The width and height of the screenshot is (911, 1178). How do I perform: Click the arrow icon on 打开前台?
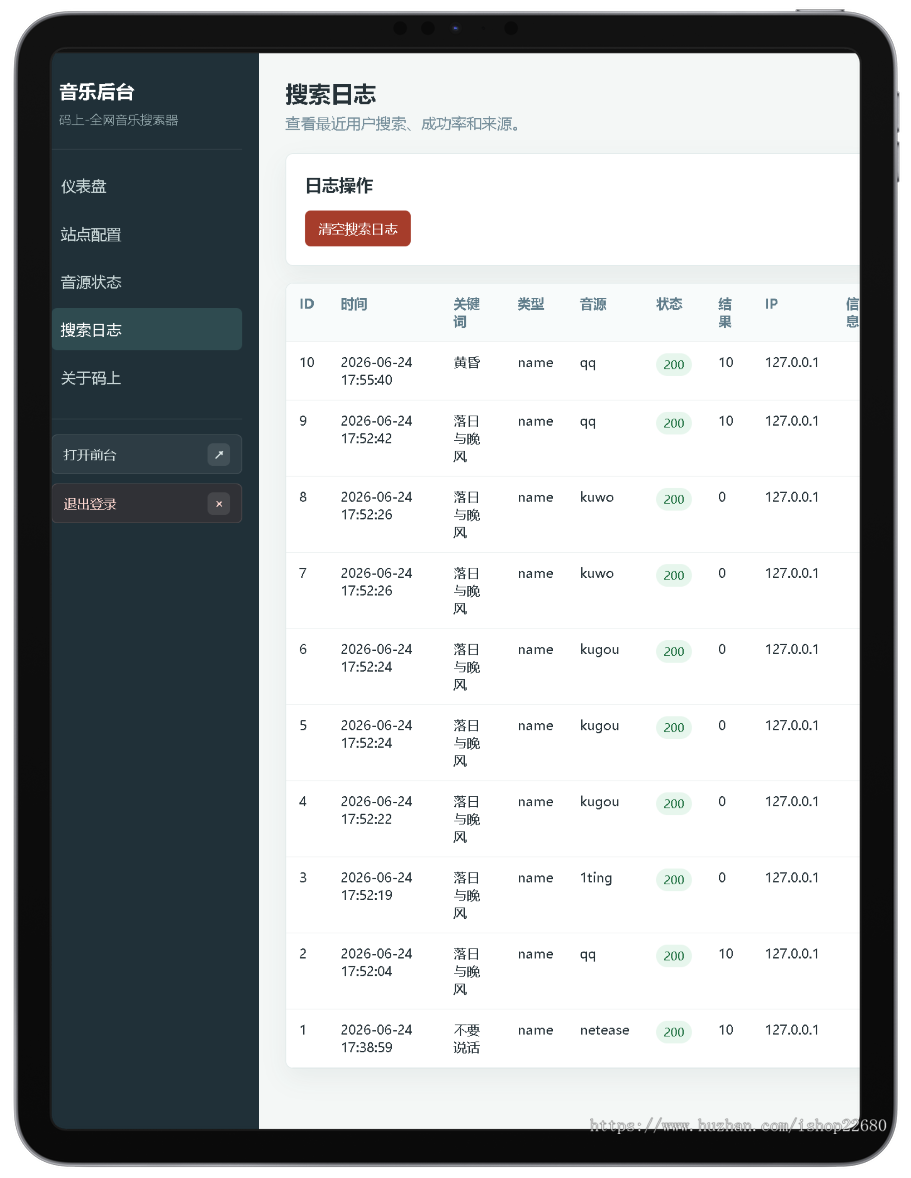(219, 455)
